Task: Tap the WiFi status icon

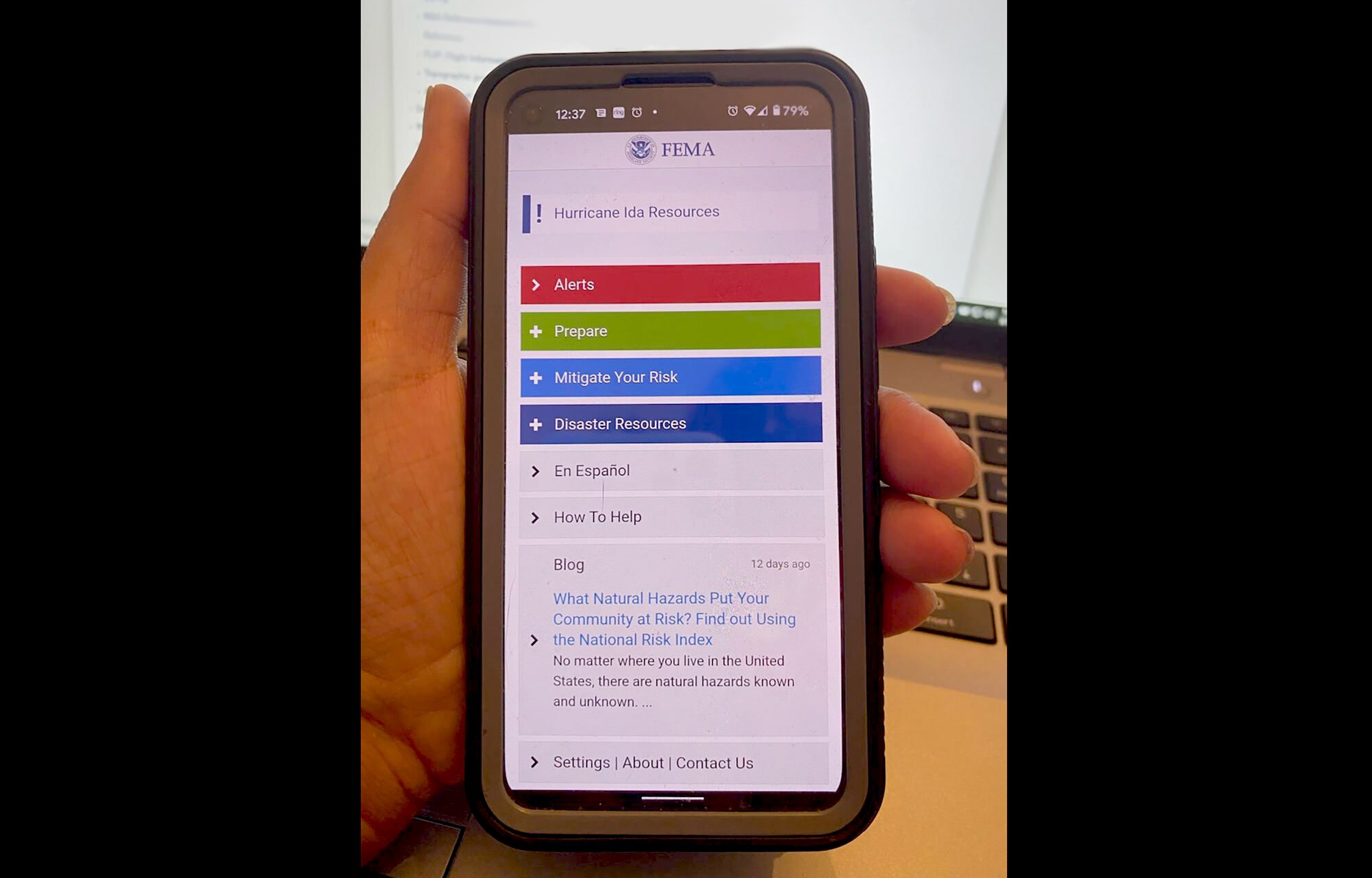Action: point(755,112)
